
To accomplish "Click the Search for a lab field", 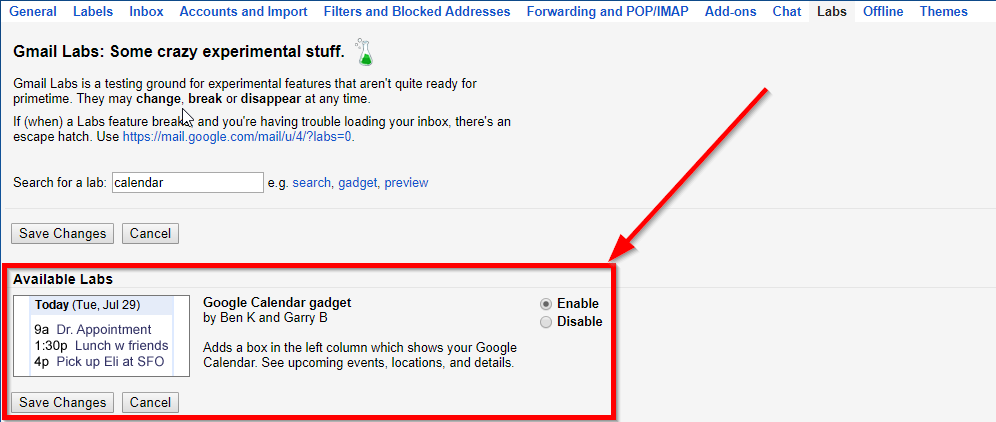I will [x=187, y=183].
